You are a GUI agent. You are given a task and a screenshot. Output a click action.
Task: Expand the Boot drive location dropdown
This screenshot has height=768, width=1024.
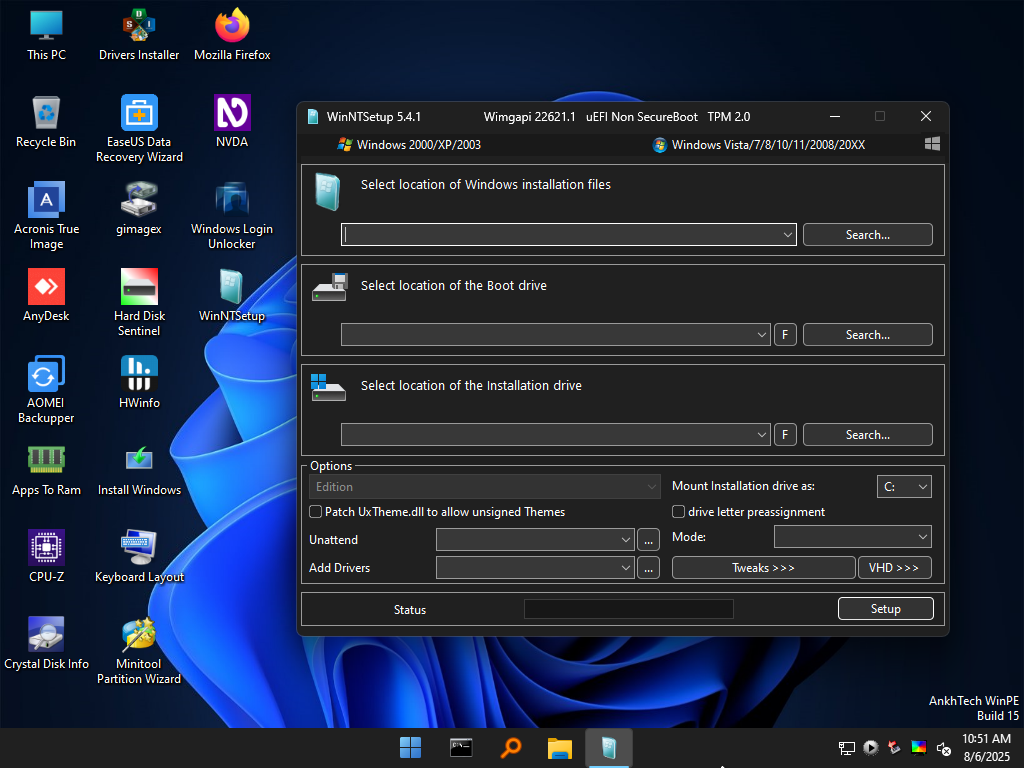pyautogui.click(x=762, y=335)
